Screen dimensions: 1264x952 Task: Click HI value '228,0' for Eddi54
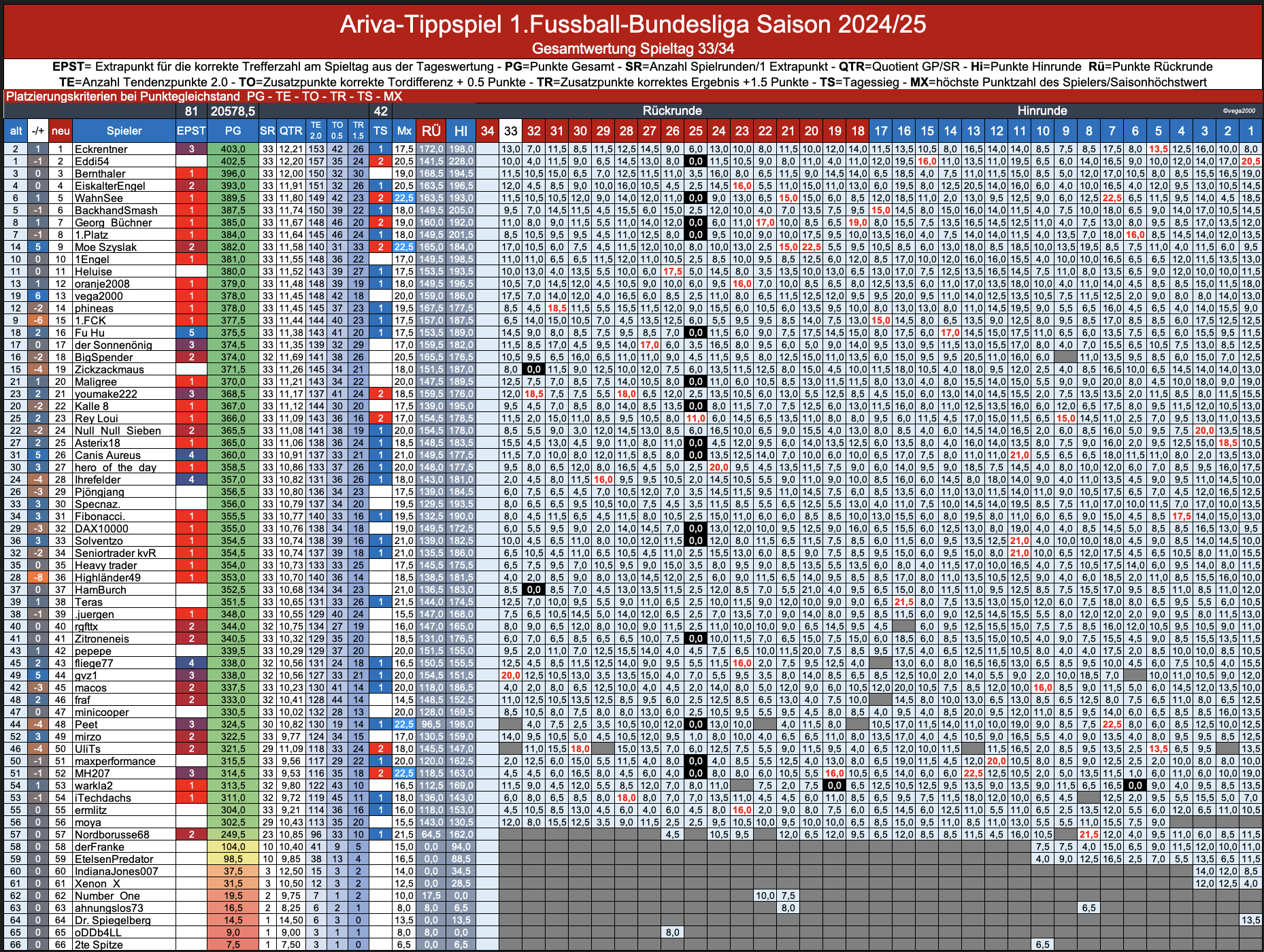tap(461, 161)
